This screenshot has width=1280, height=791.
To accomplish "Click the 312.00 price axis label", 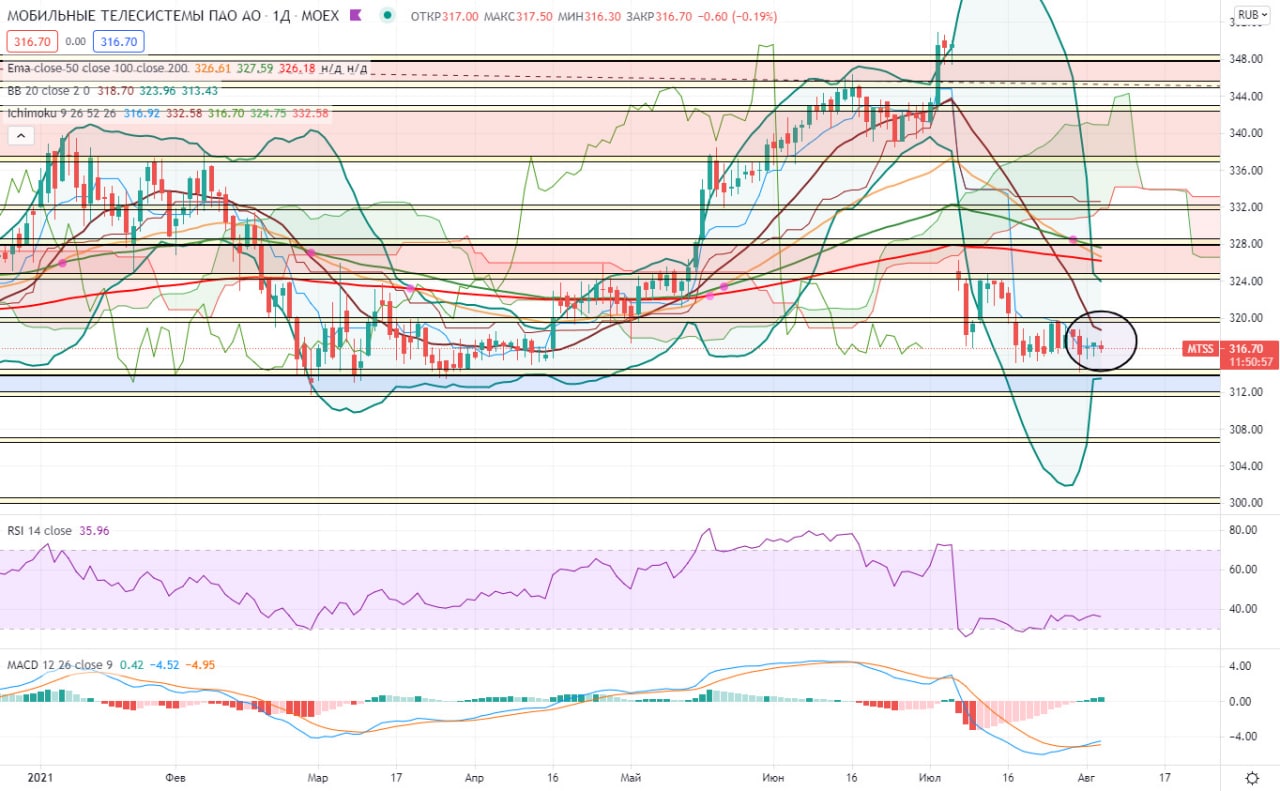I will [1246, 392].
